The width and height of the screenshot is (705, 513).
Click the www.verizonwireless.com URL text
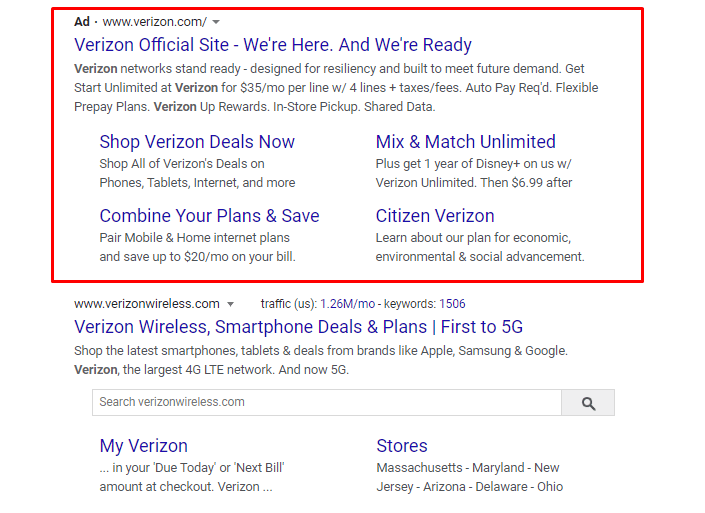coord(147,304)
